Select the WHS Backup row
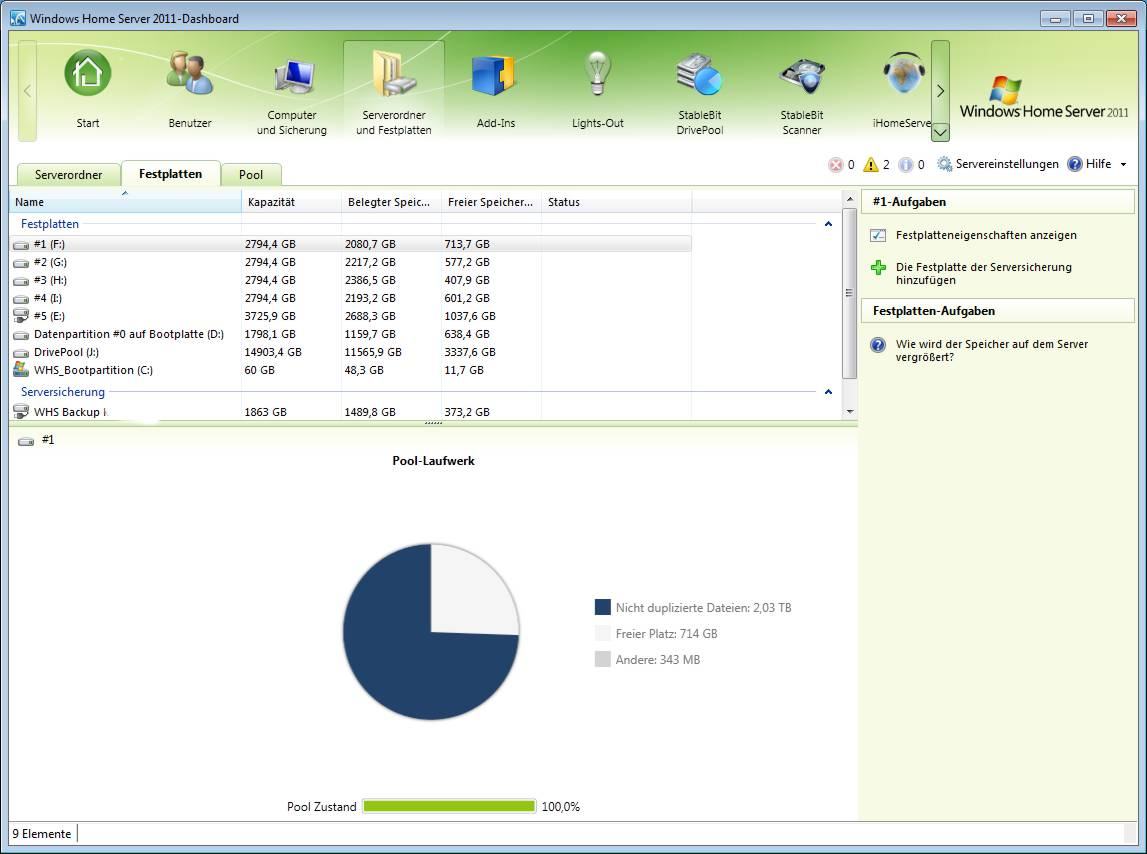Viewport: 1147px width, 854px height. click(x=350, y=412)
